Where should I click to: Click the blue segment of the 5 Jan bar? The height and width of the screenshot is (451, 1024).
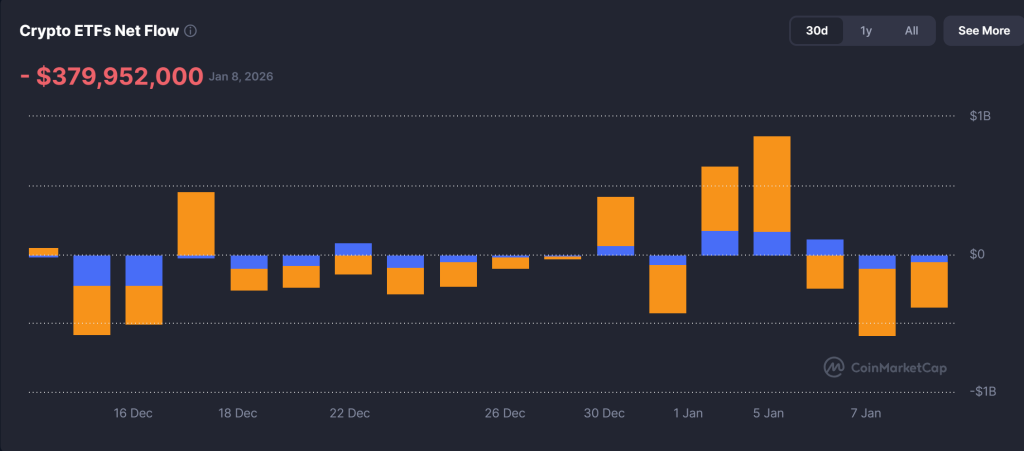click(x=771, y=243)
